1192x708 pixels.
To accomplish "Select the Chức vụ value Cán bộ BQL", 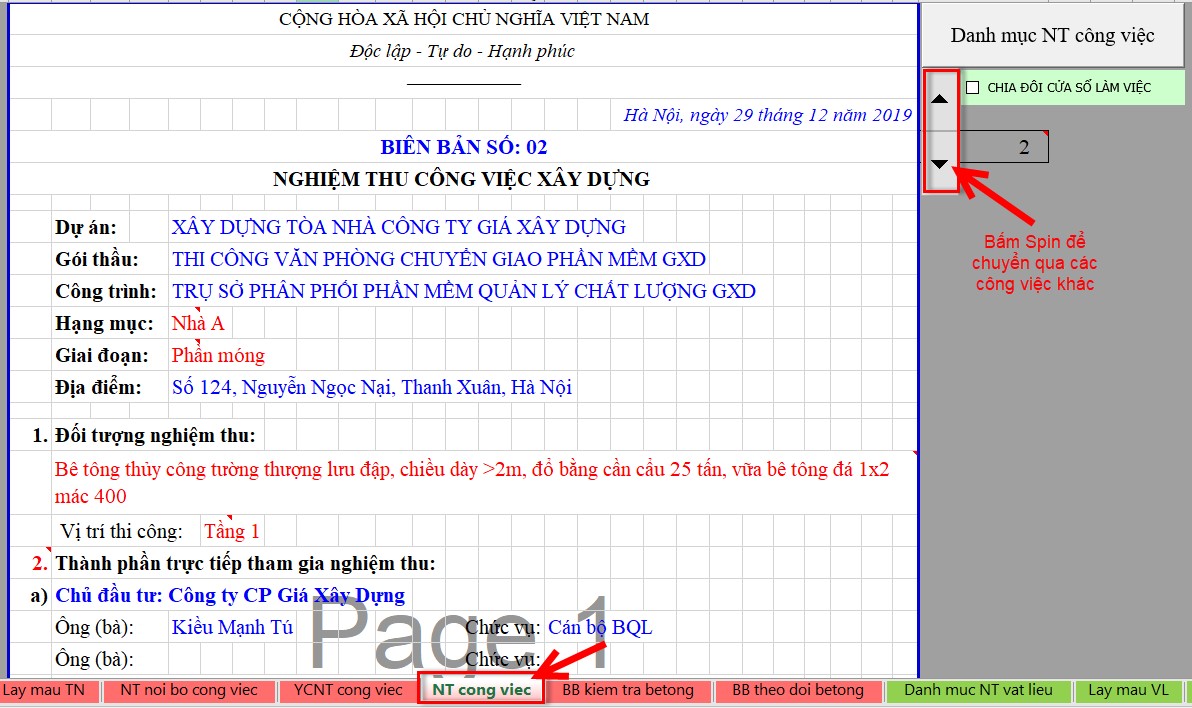I will (x=600, y=627).
